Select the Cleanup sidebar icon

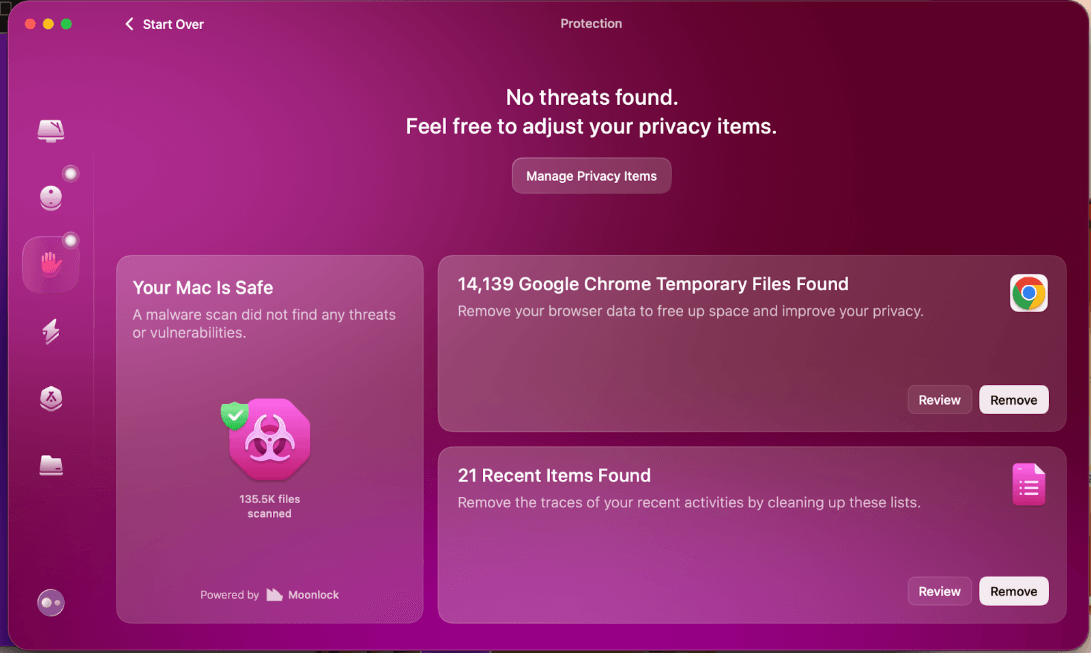(x=51, y=197)
